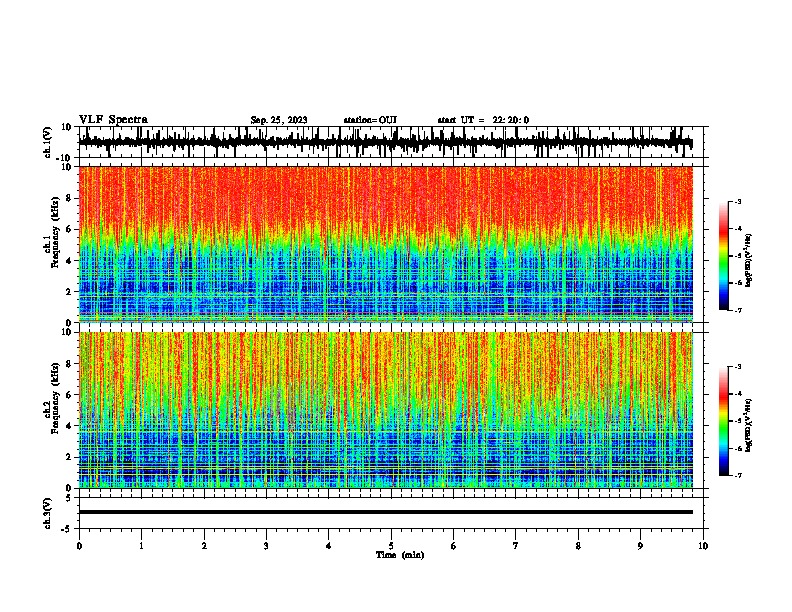Click the ch.1 spectrogram red high-frequency region
This screenshot has width=792, height=612.
pos(385,197)
